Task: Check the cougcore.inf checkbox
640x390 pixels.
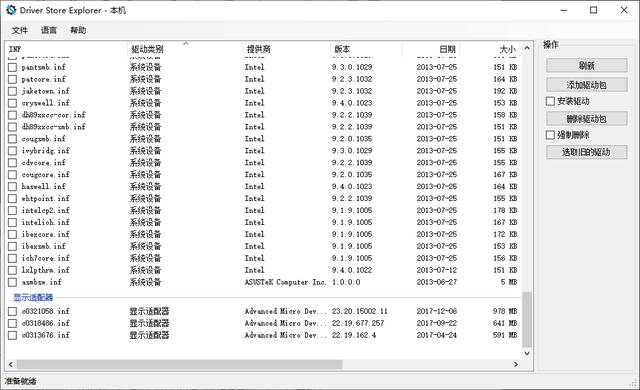Action: 13,175
